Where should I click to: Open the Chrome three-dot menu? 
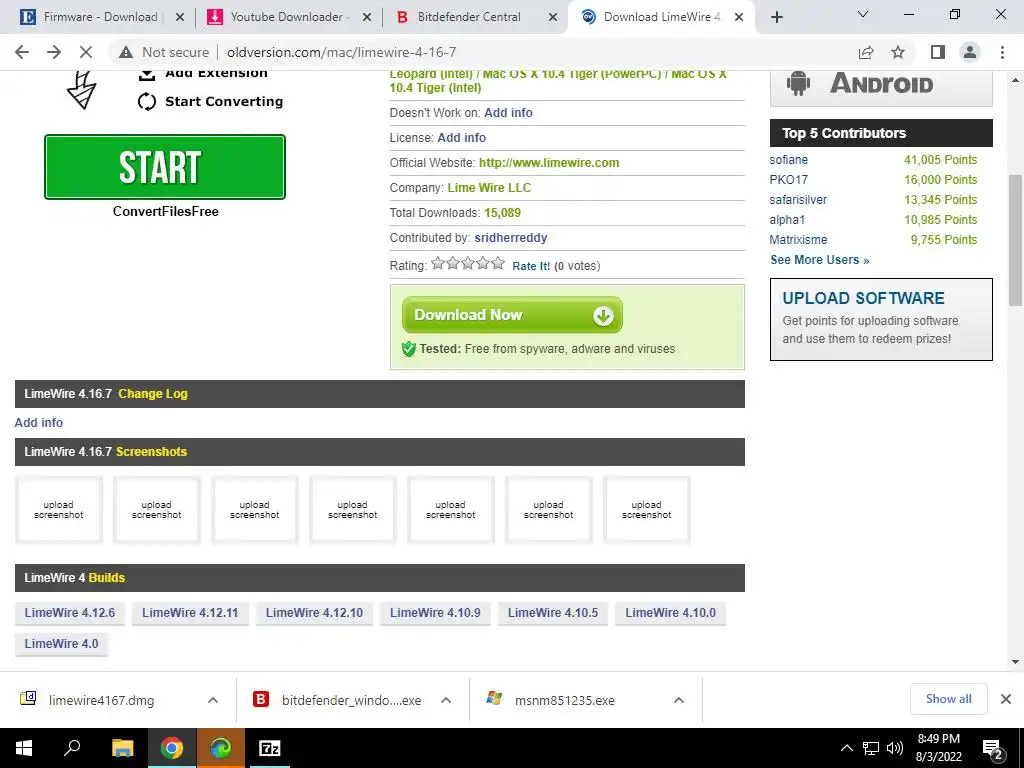click(x=1002, y=52)
